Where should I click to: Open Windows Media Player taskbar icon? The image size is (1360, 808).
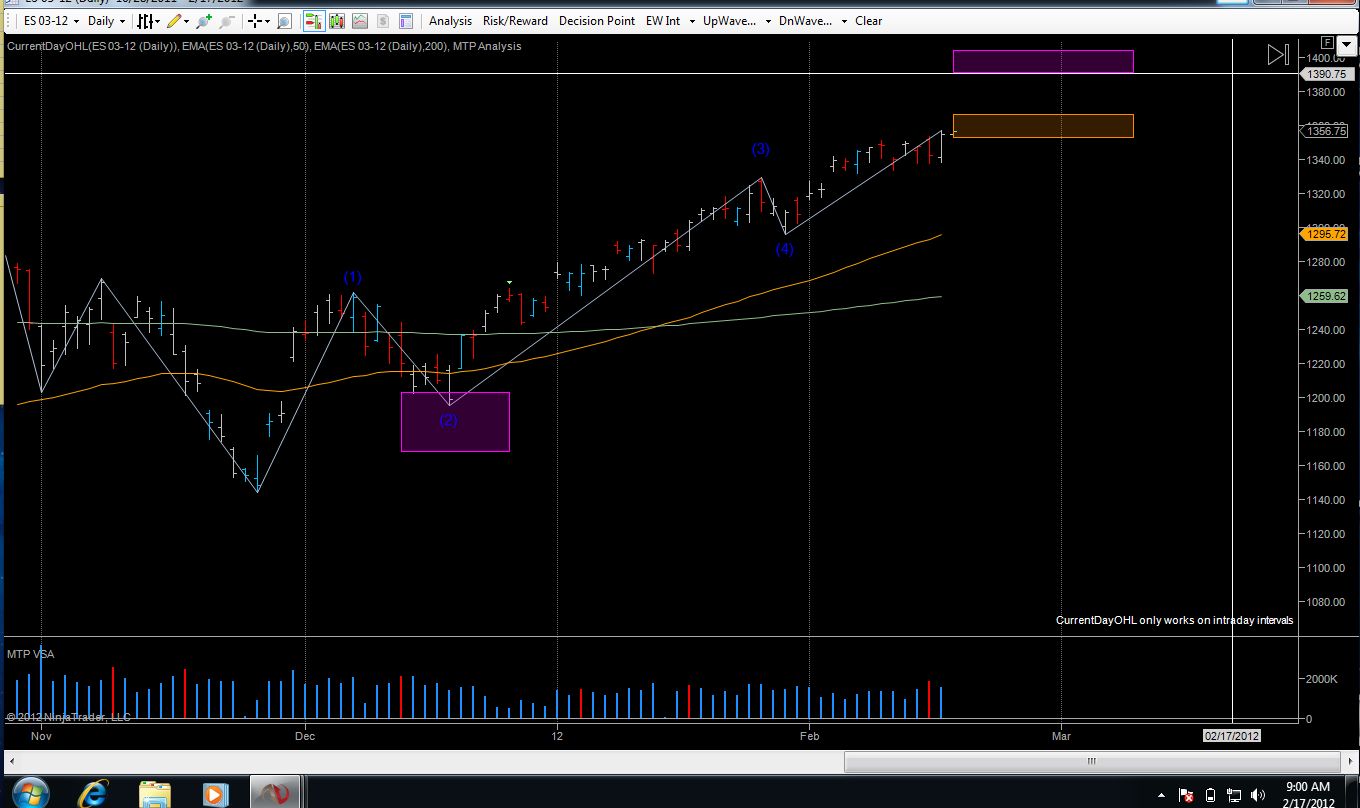(x=215, y=794)
